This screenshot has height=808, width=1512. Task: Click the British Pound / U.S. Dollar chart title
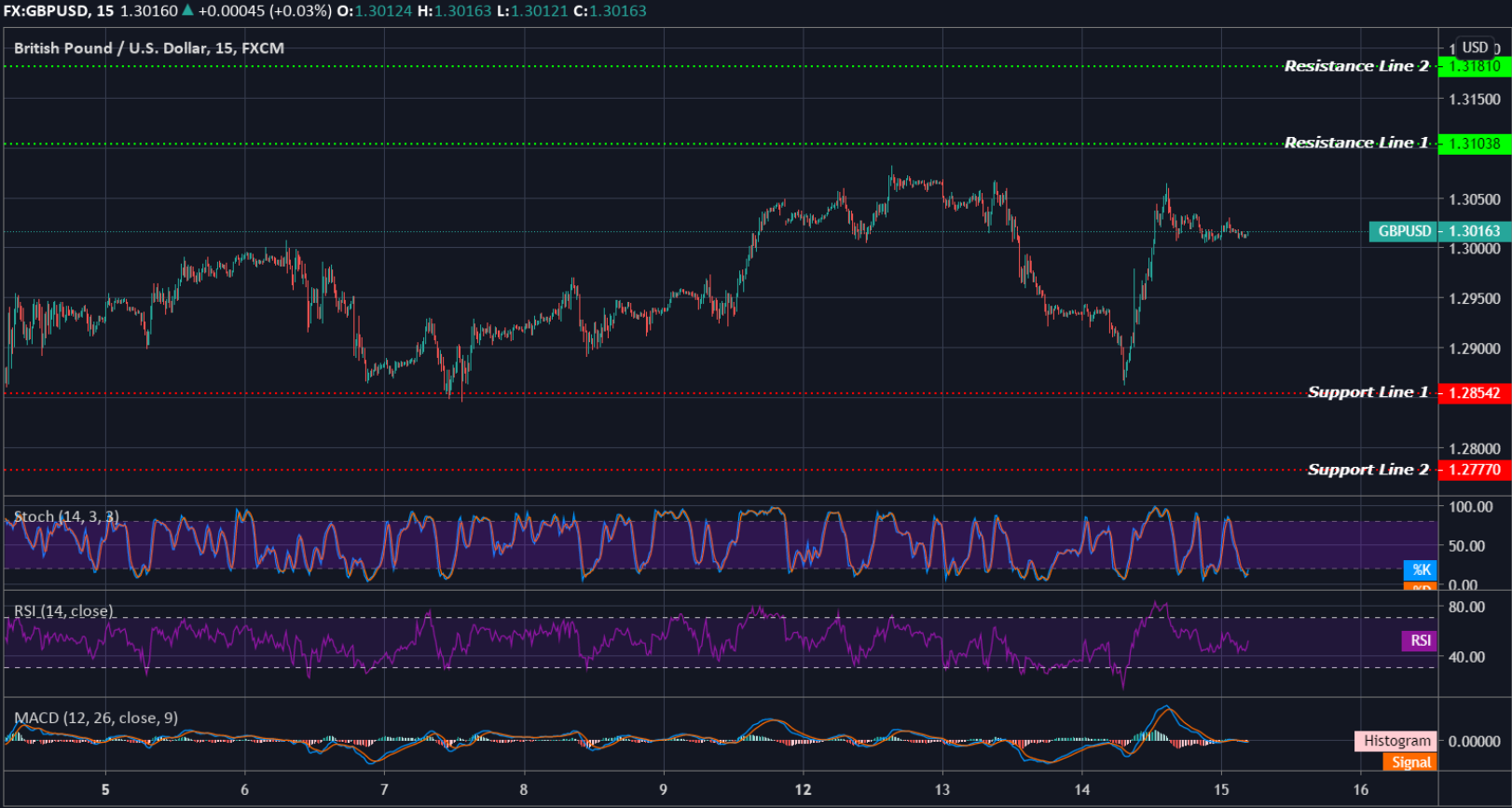[149, 48]
